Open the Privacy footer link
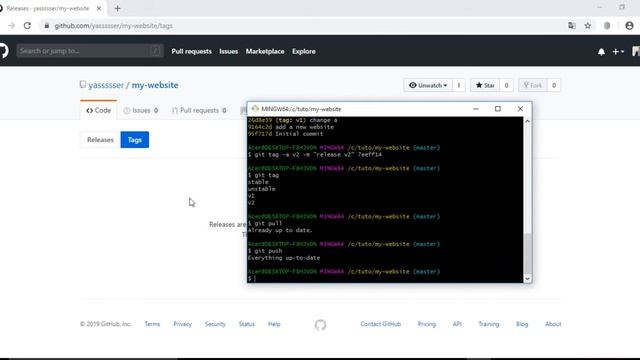The image size is (640, 360). 182,324
